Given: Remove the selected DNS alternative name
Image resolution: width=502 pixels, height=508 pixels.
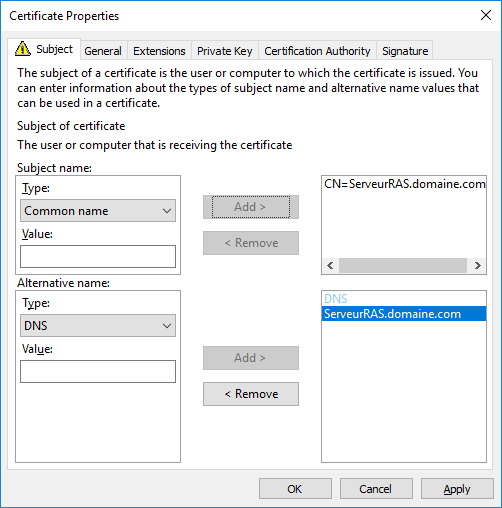Looking at the screenshot, I should click(251, 394).
